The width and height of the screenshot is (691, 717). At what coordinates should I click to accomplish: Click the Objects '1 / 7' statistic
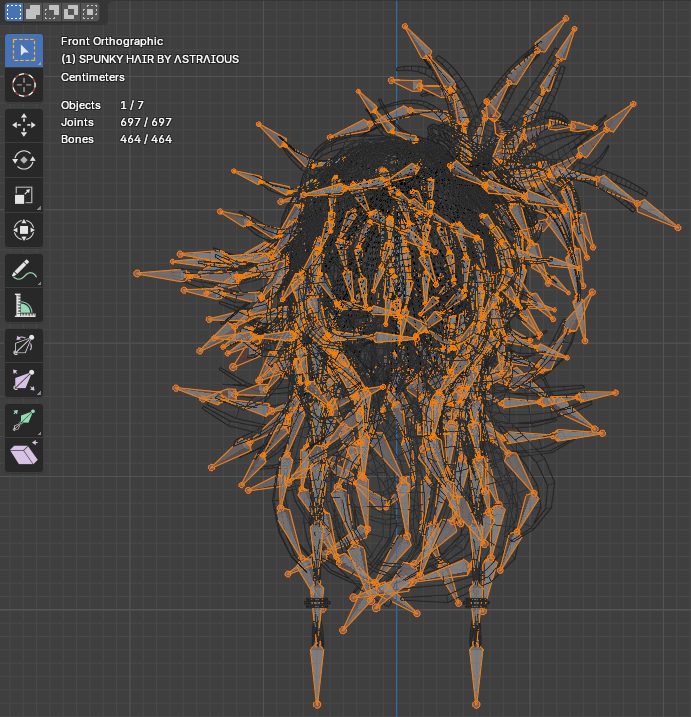(132, 105)
